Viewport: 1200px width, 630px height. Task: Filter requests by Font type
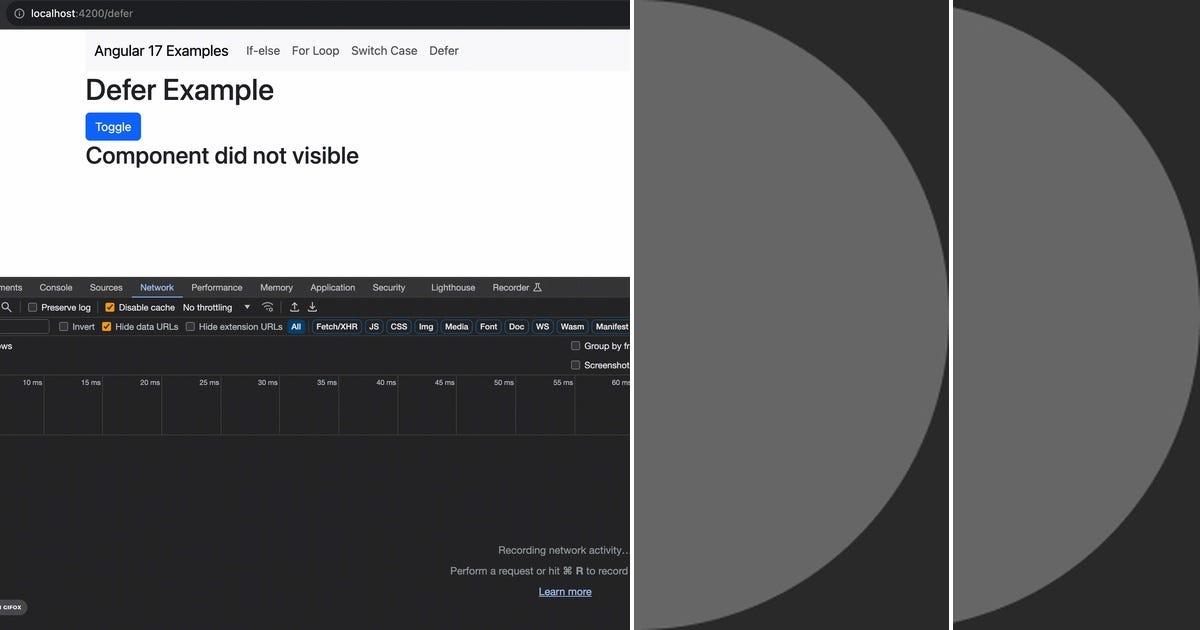[489, 327]
